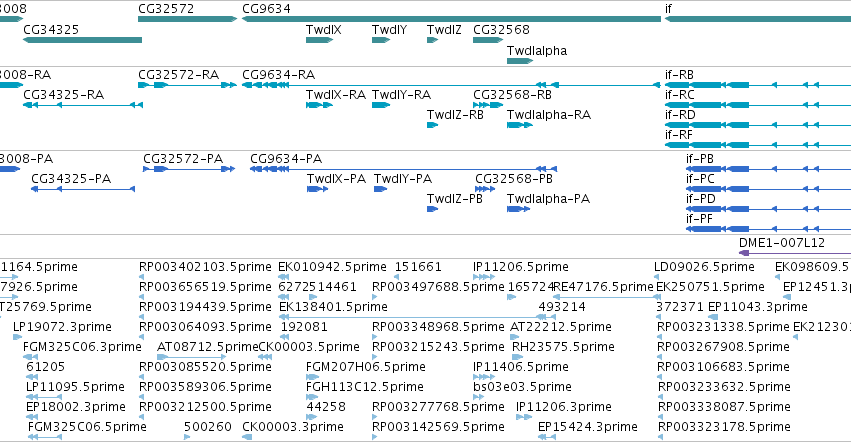Click the EK138401.5prime EST label
This screenshot has height=442, width=851.
click(x=333, y=307)
